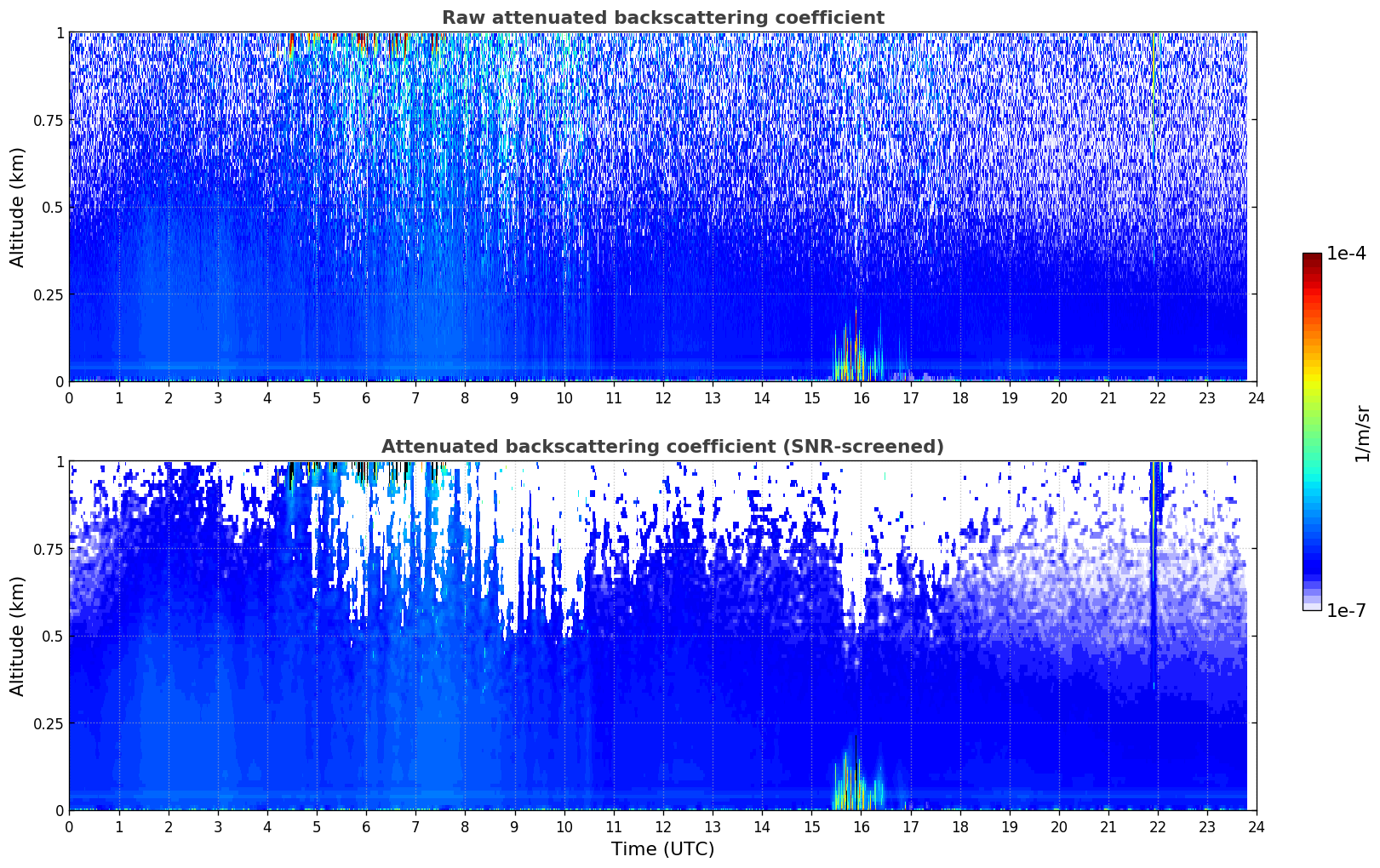Click the hour 24 tick under the bottom plot

pos(1257,826)
